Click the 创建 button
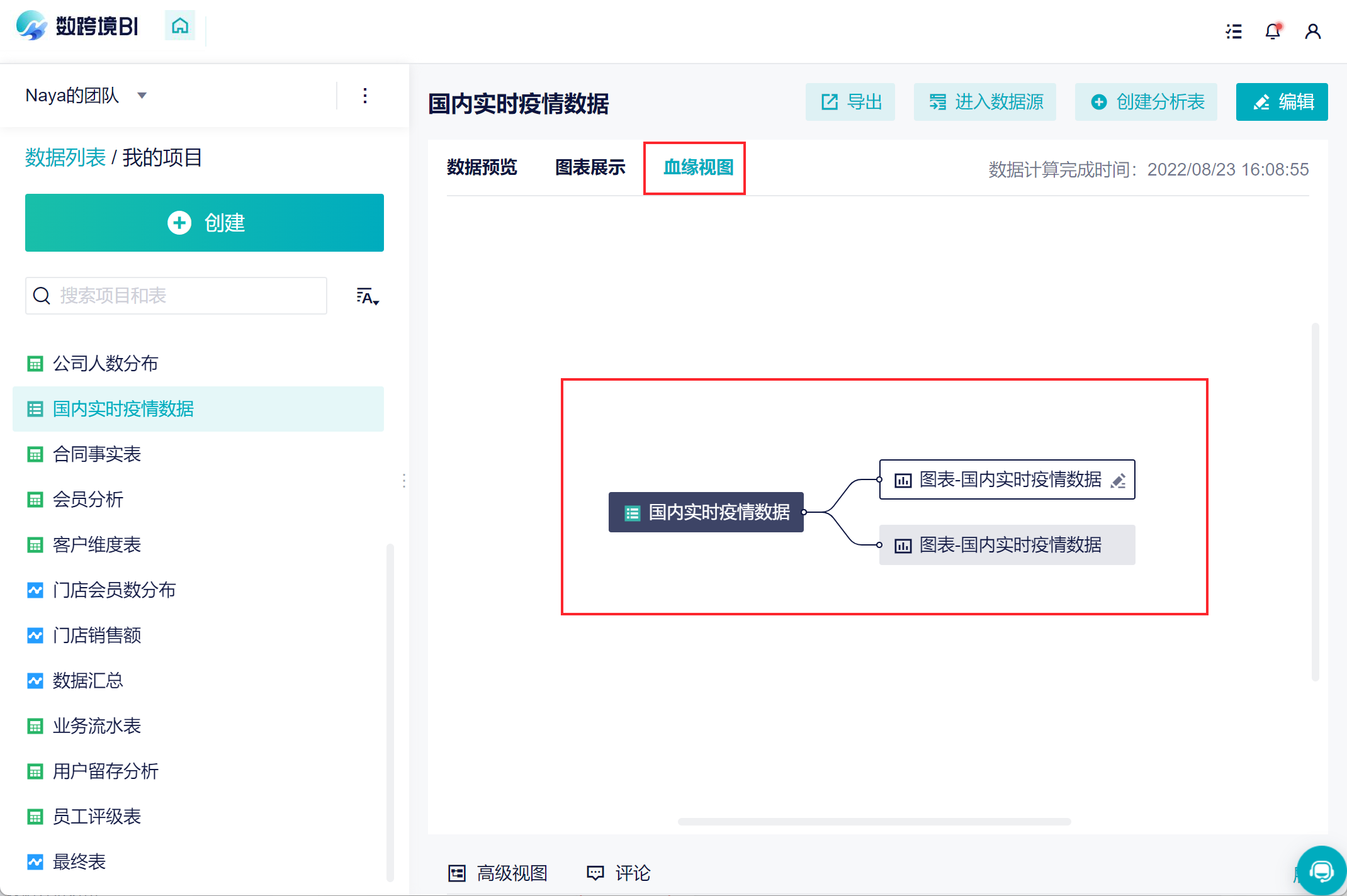The image size is (1347, 896). pos(205,223)
